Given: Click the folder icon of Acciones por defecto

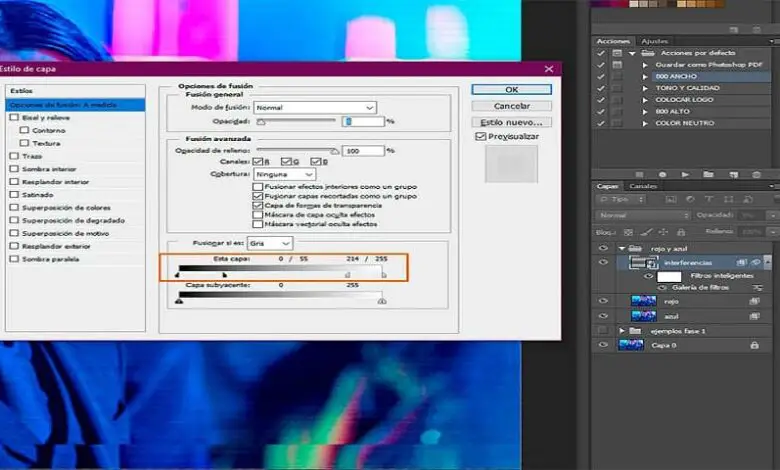Looking at the screenshot, I should click(x=647, y=53).
